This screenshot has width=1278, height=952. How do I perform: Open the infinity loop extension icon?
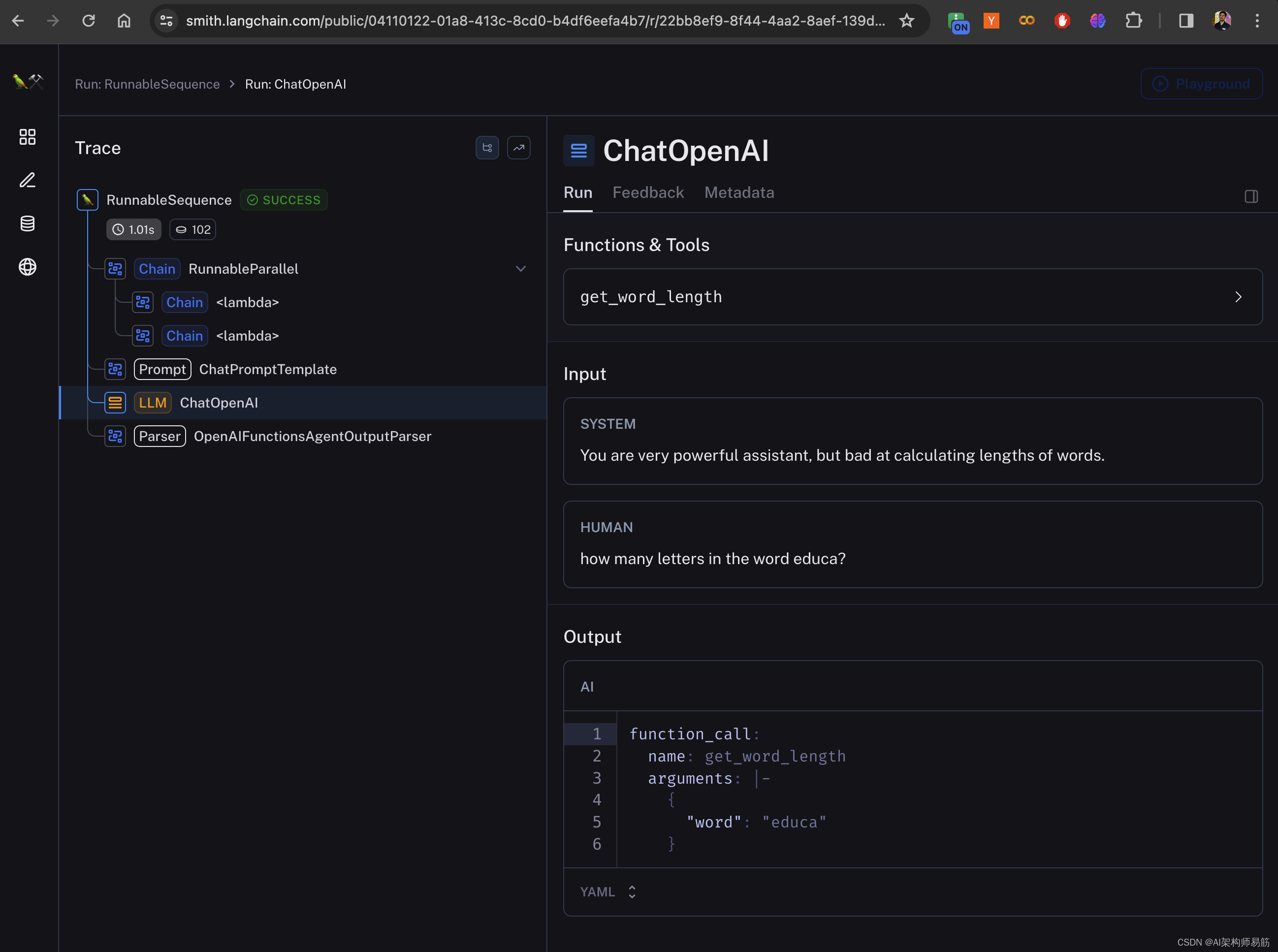(1026, 21)
